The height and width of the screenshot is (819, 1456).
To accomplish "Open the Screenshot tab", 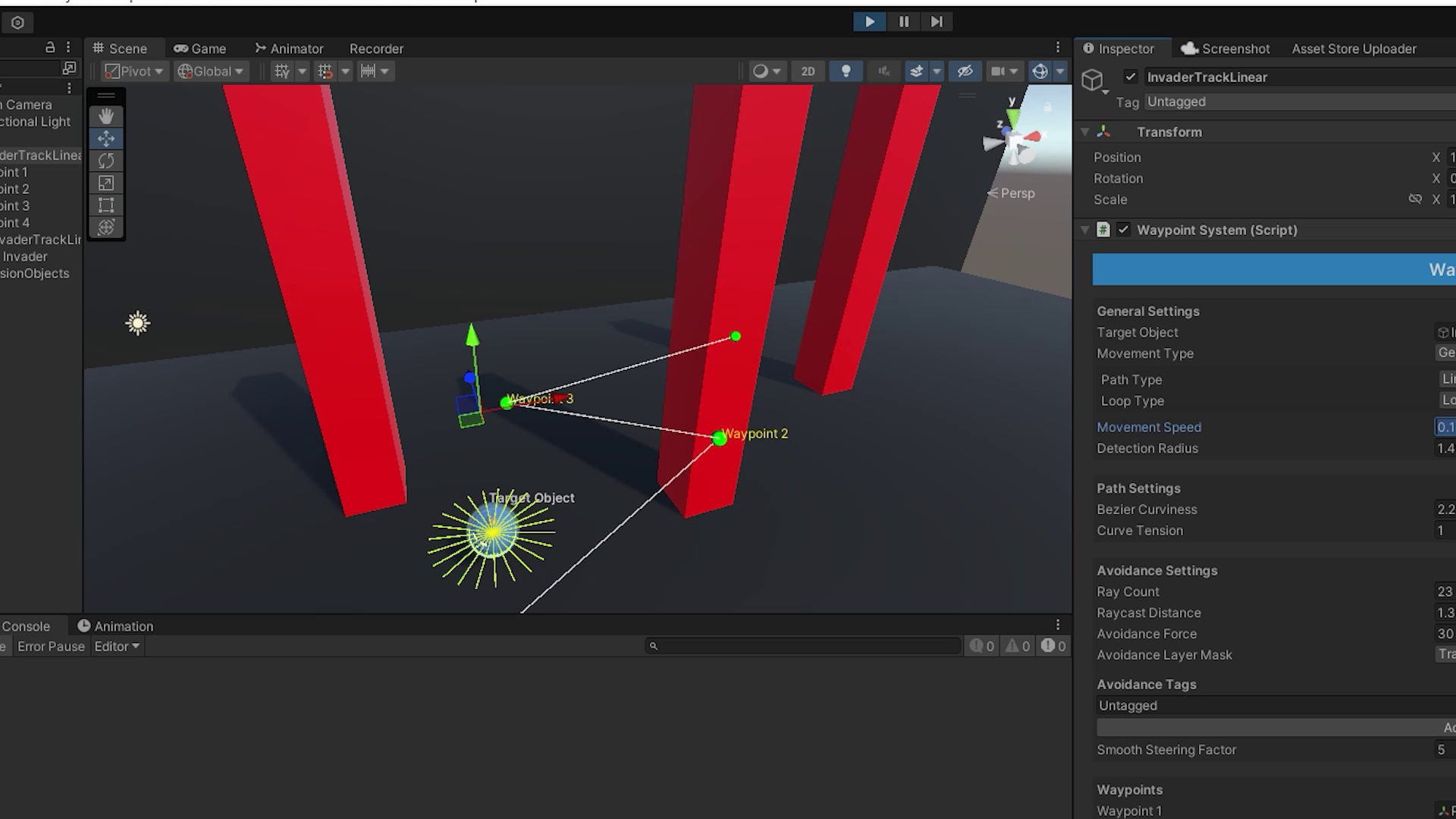I will pos(1225,49).
